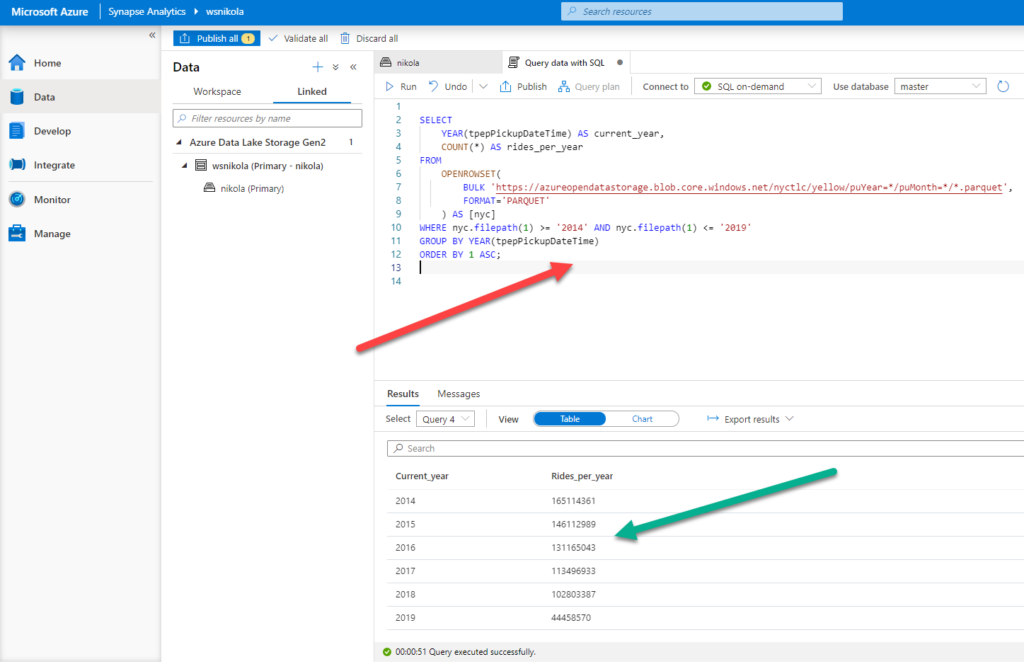Click Synapse Analytics breadcrumb link

[147, 12]
